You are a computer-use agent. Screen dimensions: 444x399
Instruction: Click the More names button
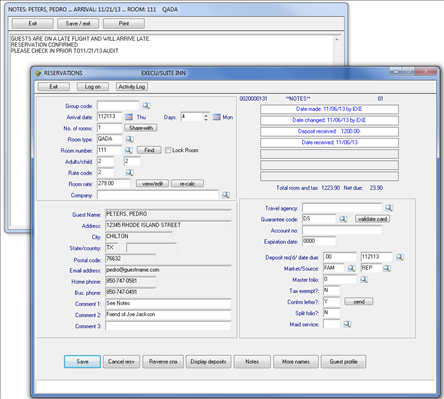coord(296,362)
